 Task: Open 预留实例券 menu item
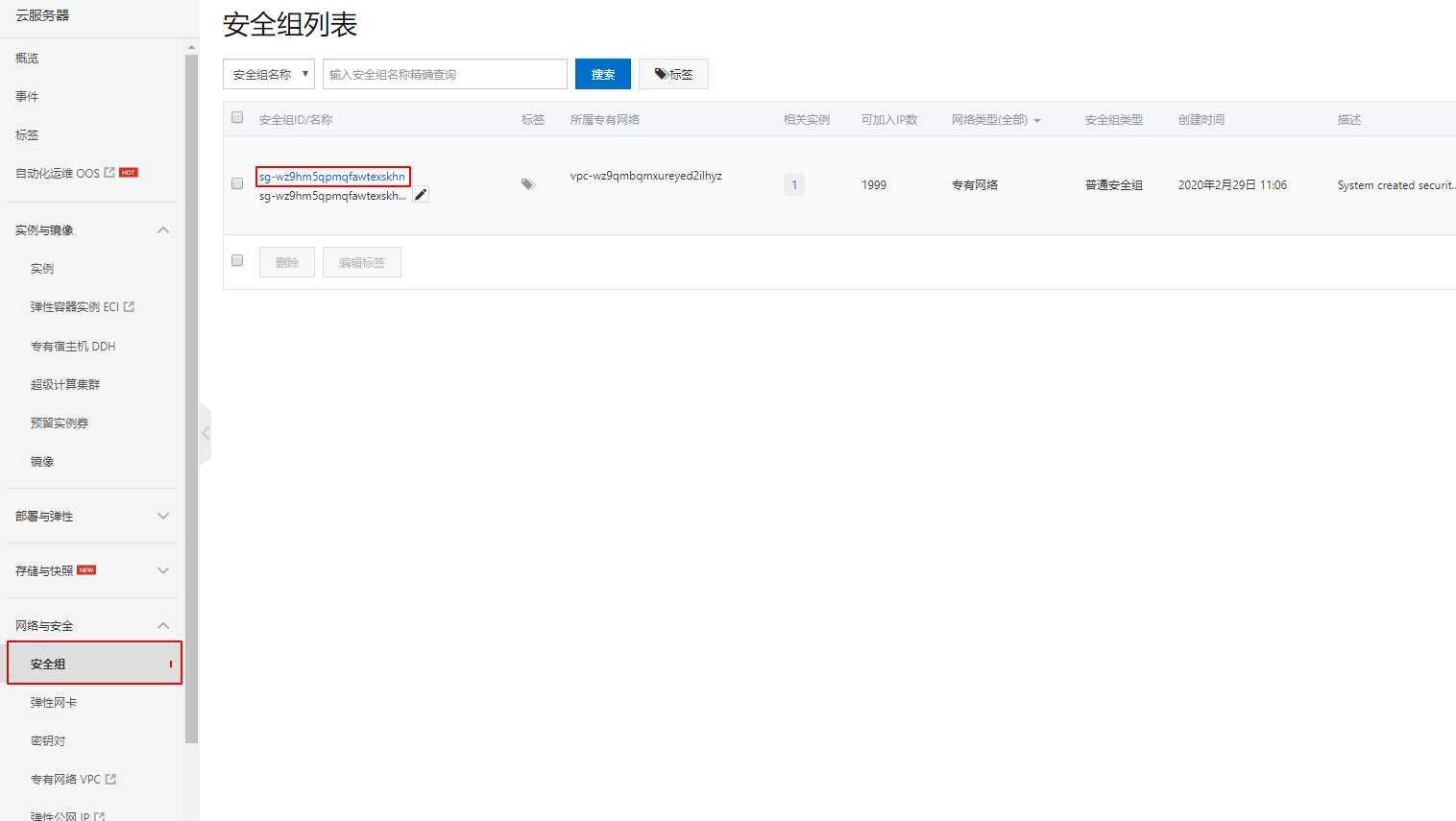tap(60, 423)
